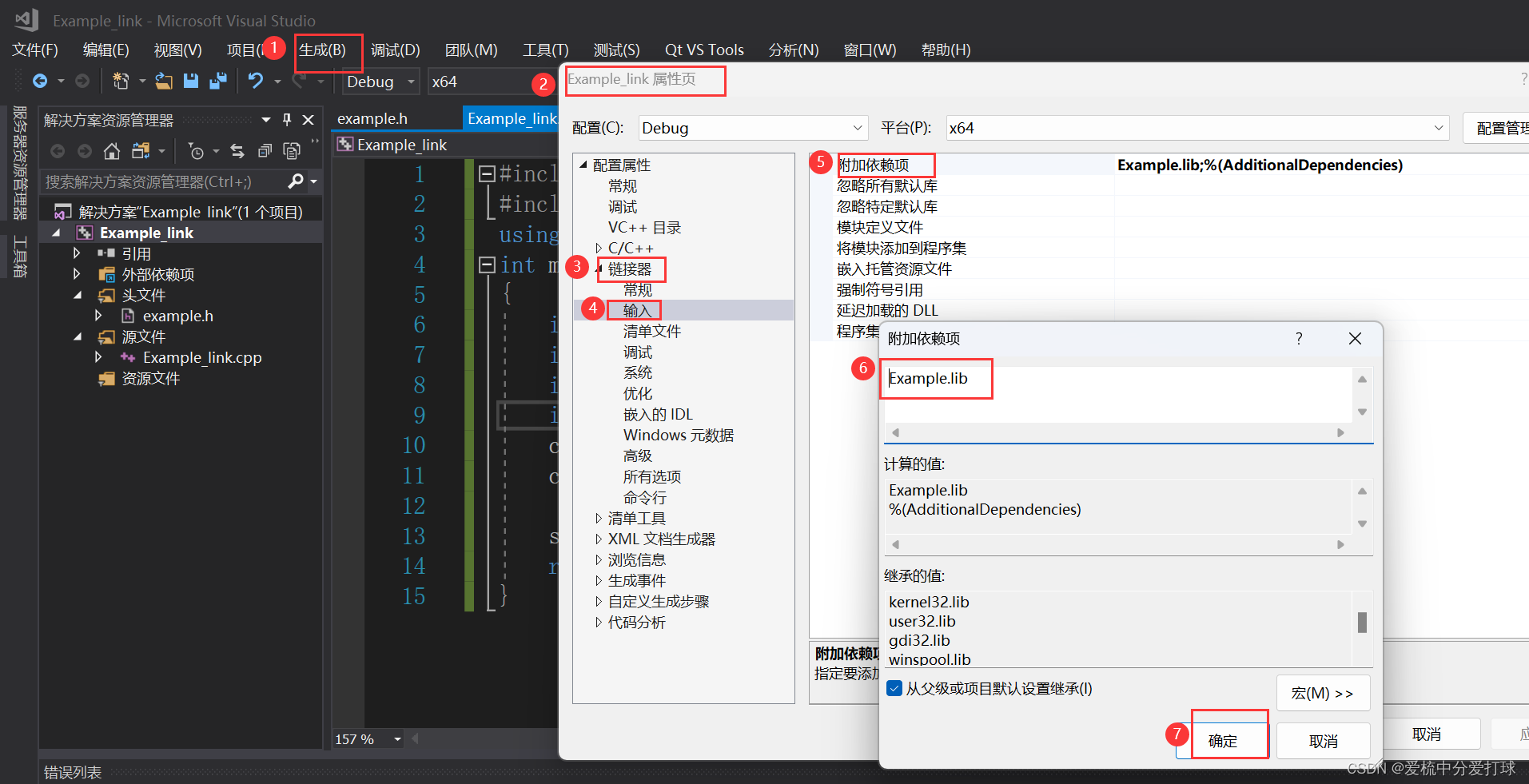The width and height of the screenshot is (1529, 784).
Task: Click scrollbar thumb in 继承的值 list
Action: (1362, 622)
